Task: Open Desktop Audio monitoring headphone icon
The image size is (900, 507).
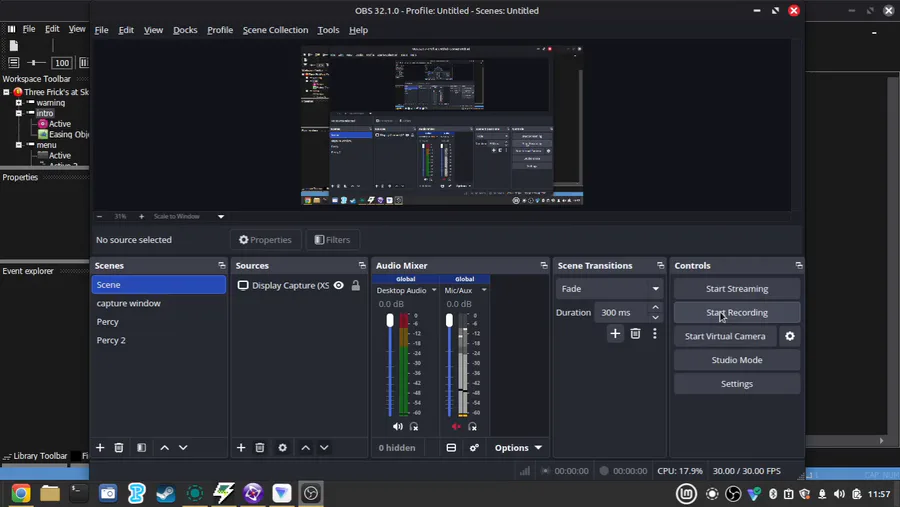Action: tap(414, 427)
